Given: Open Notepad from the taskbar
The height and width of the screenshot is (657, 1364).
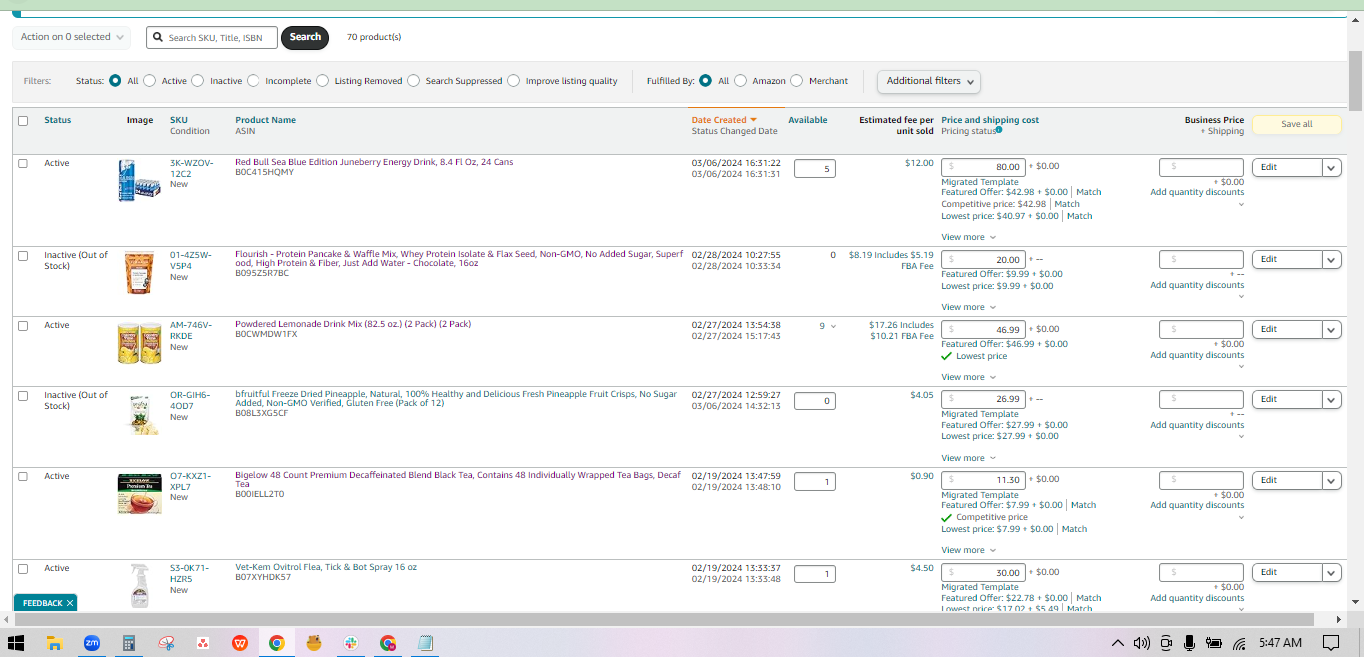Looking at the screenshot, I should tap(425, 643).
